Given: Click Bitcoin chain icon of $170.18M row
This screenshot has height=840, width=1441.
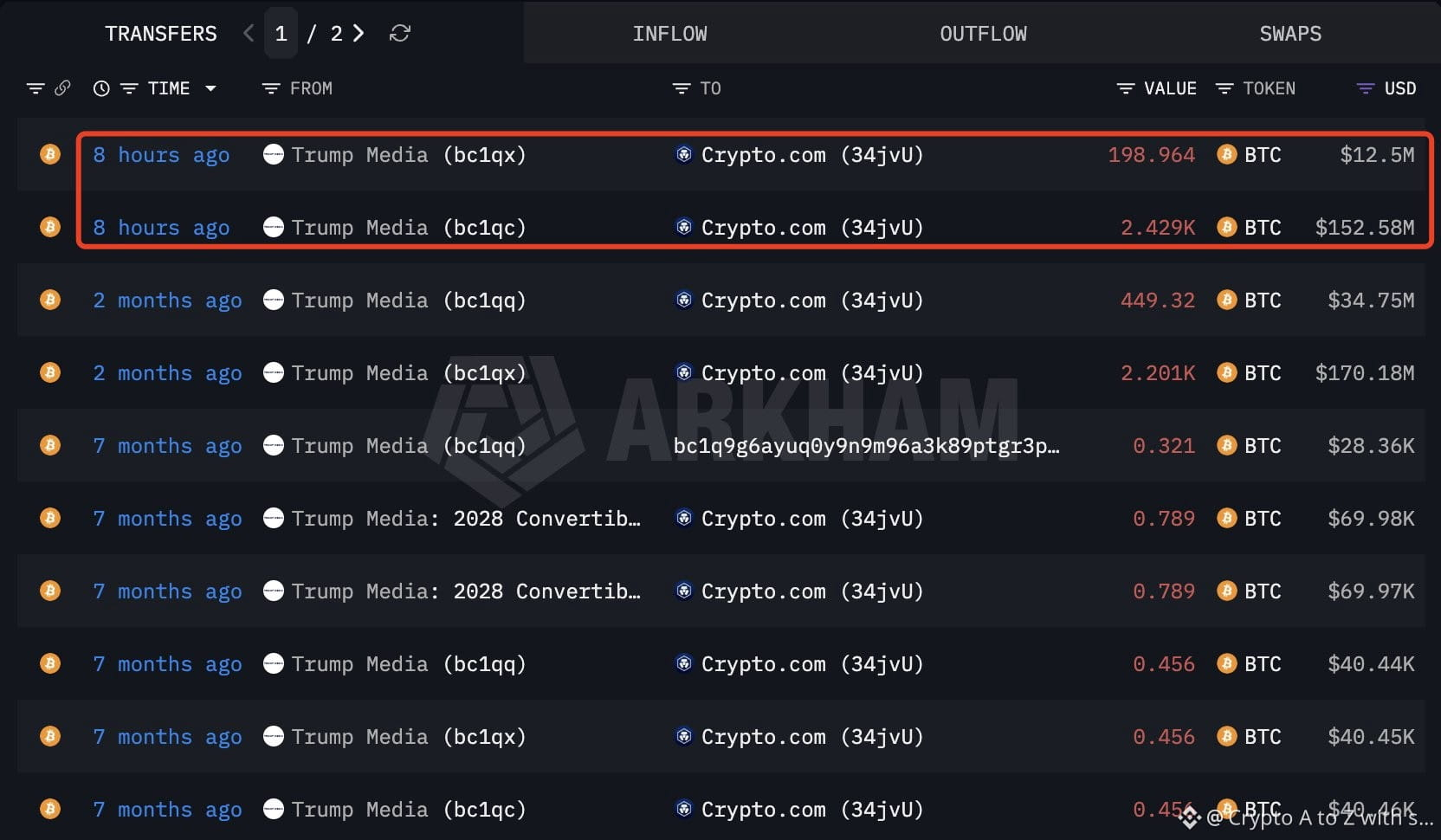Looking at the screenshot, I should [50, 372].
